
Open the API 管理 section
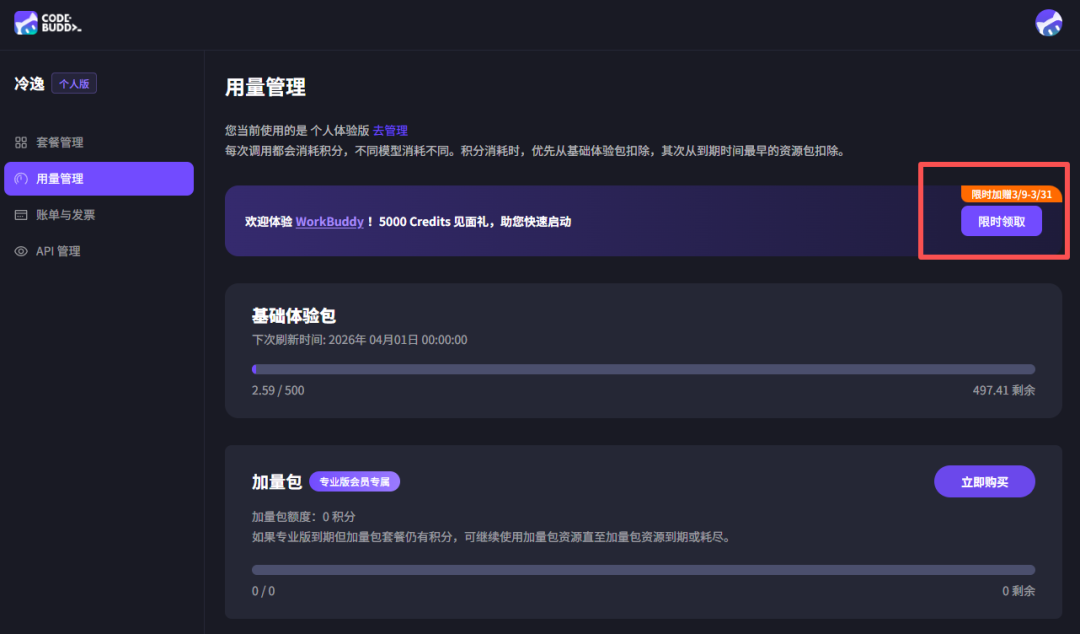58,250
